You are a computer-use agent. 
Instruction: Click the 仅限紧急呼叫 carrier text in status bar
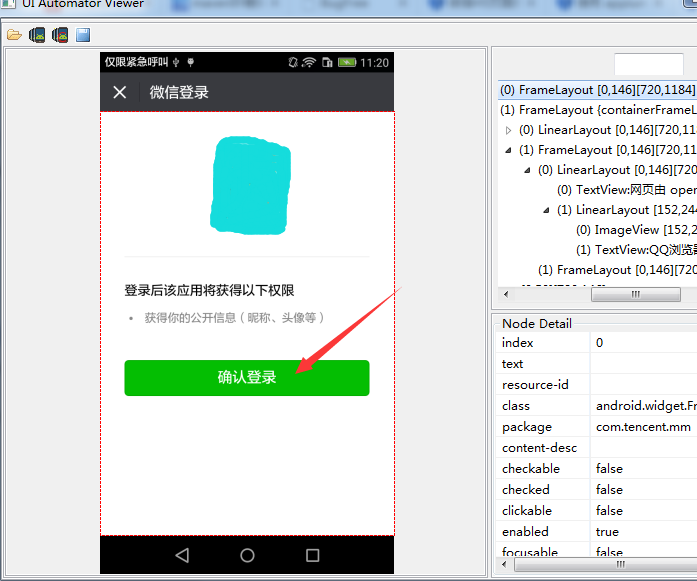[x=136, y=62]
